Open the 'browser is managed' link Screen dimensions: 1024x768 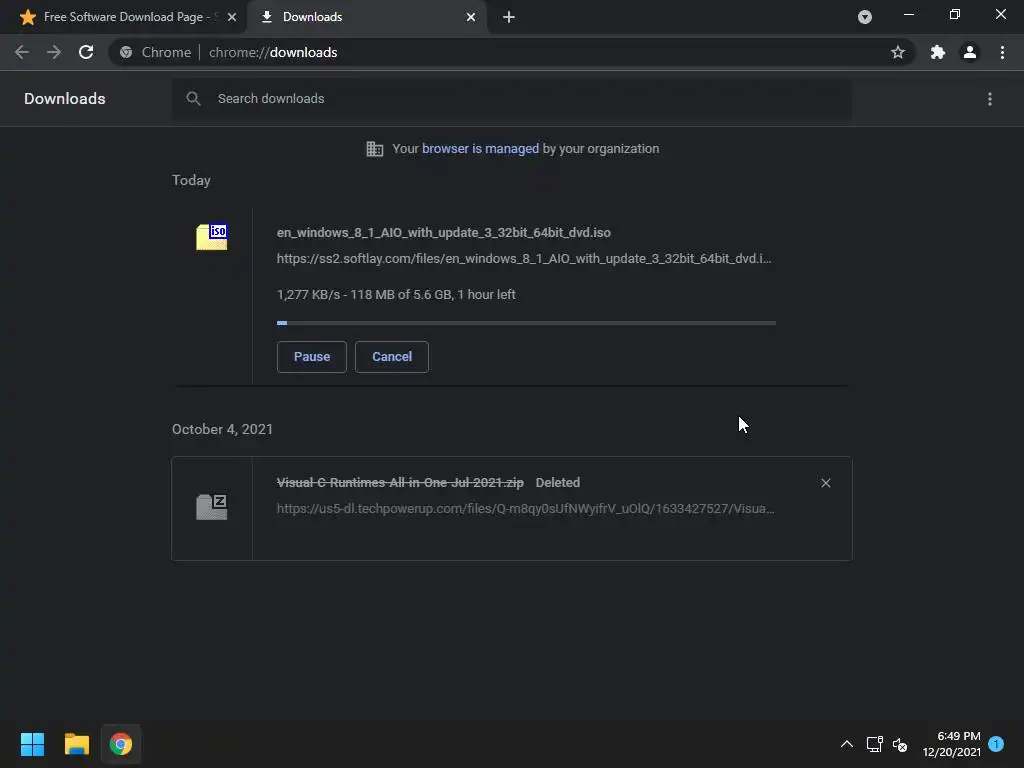click(480, 148)
